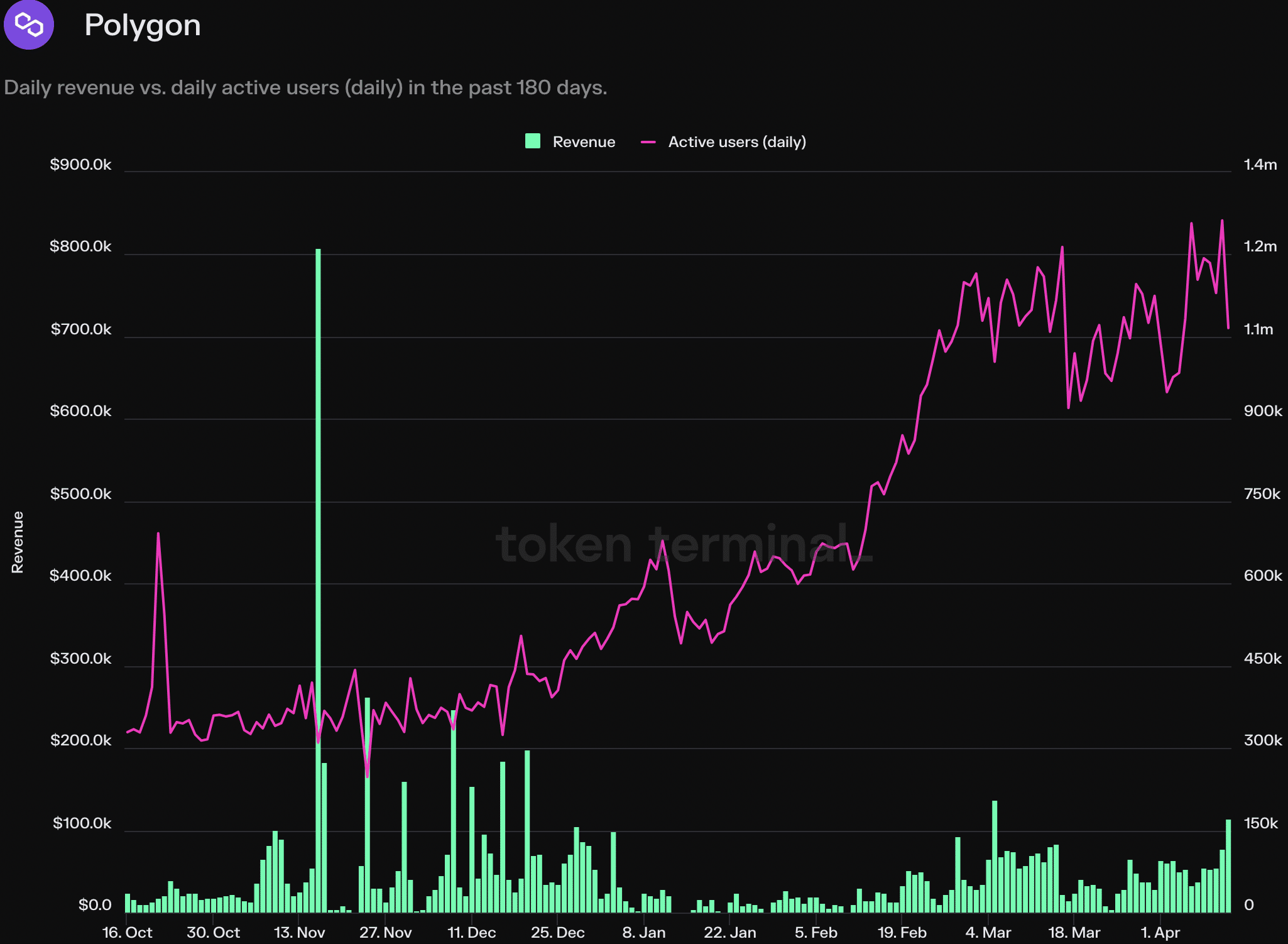This screenshot has width=1288, height=944.
Task: Click the 300k right axis label
Action: pos(1263,740)
